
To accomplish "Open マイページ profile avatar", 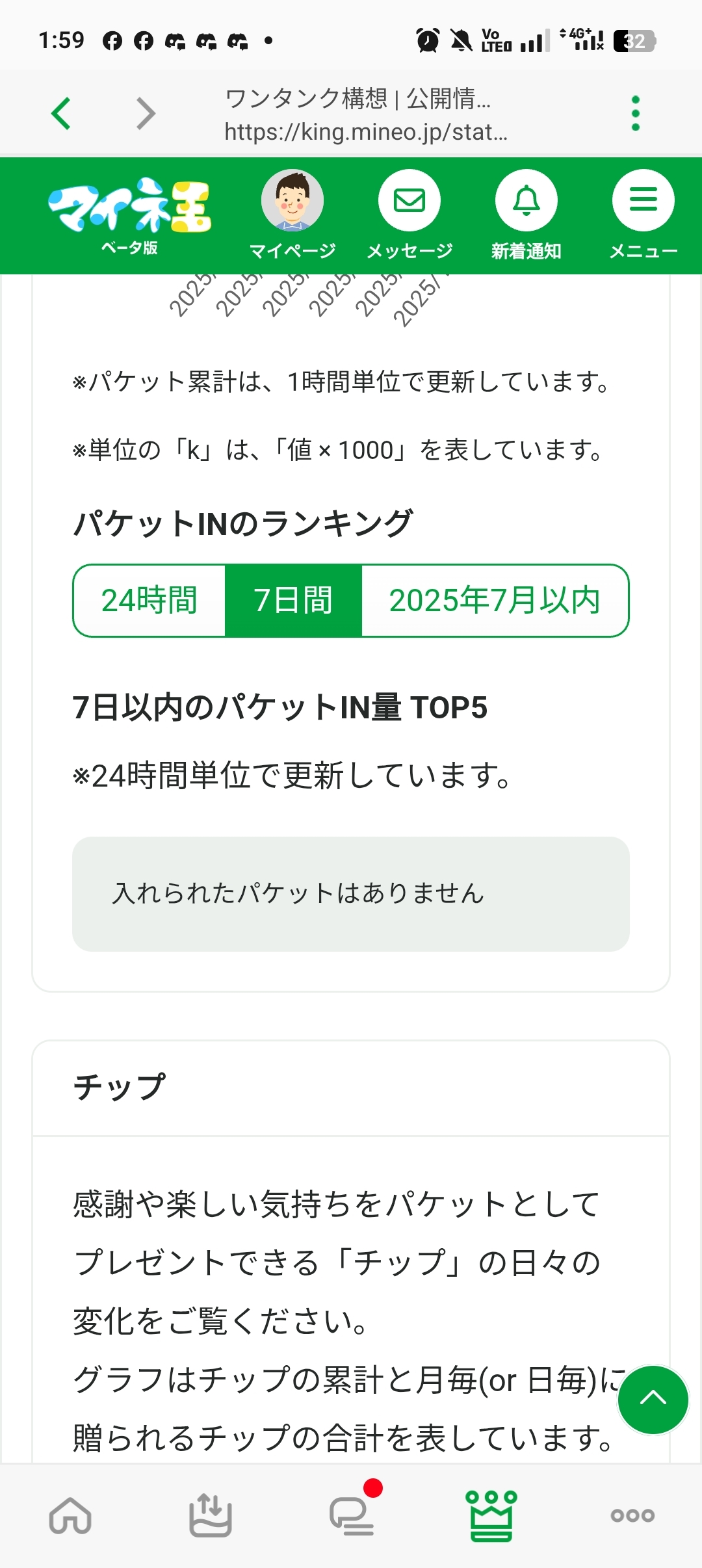I will (292, 201).
